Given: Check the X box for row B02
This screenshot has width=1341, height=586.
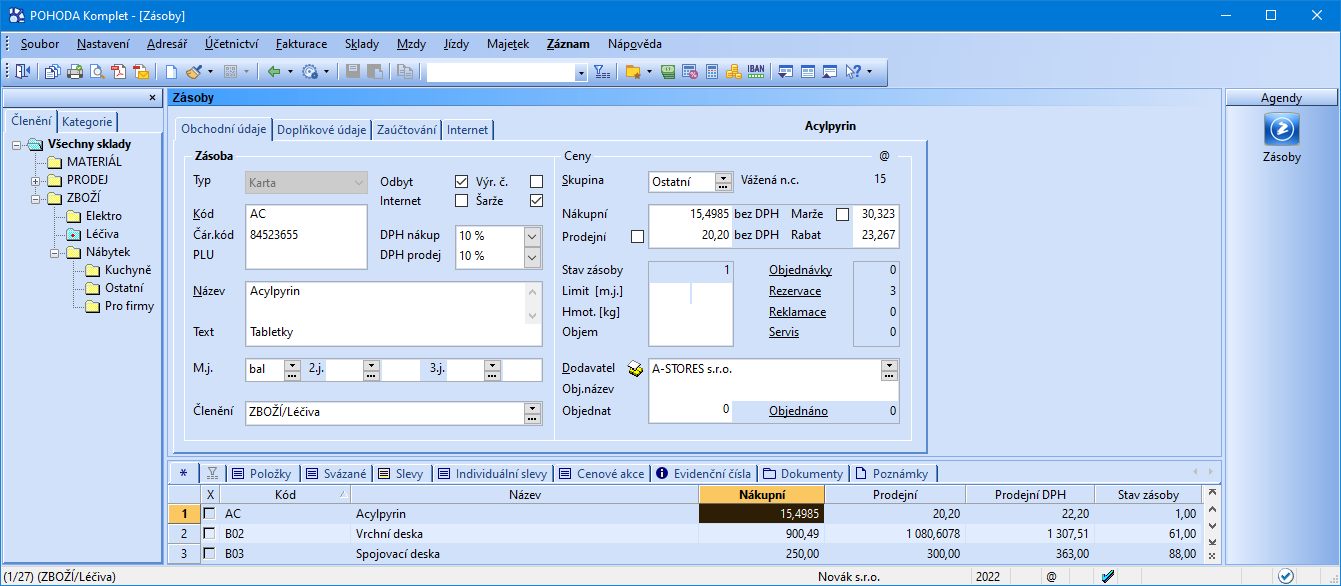Looking at the screenshot, I should coord(210,533).
